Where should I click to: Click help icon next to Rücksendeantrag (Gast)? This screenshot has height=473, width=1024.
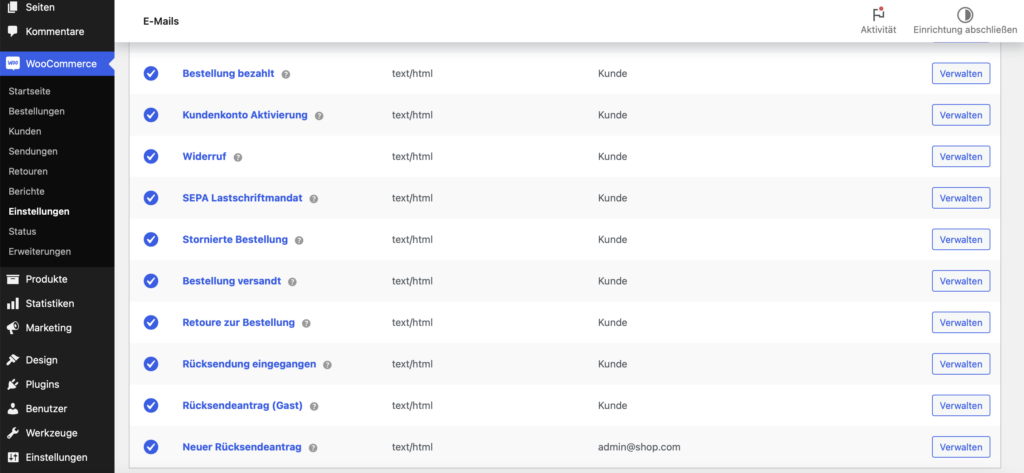pyautogui.click(x=314, y=406)
